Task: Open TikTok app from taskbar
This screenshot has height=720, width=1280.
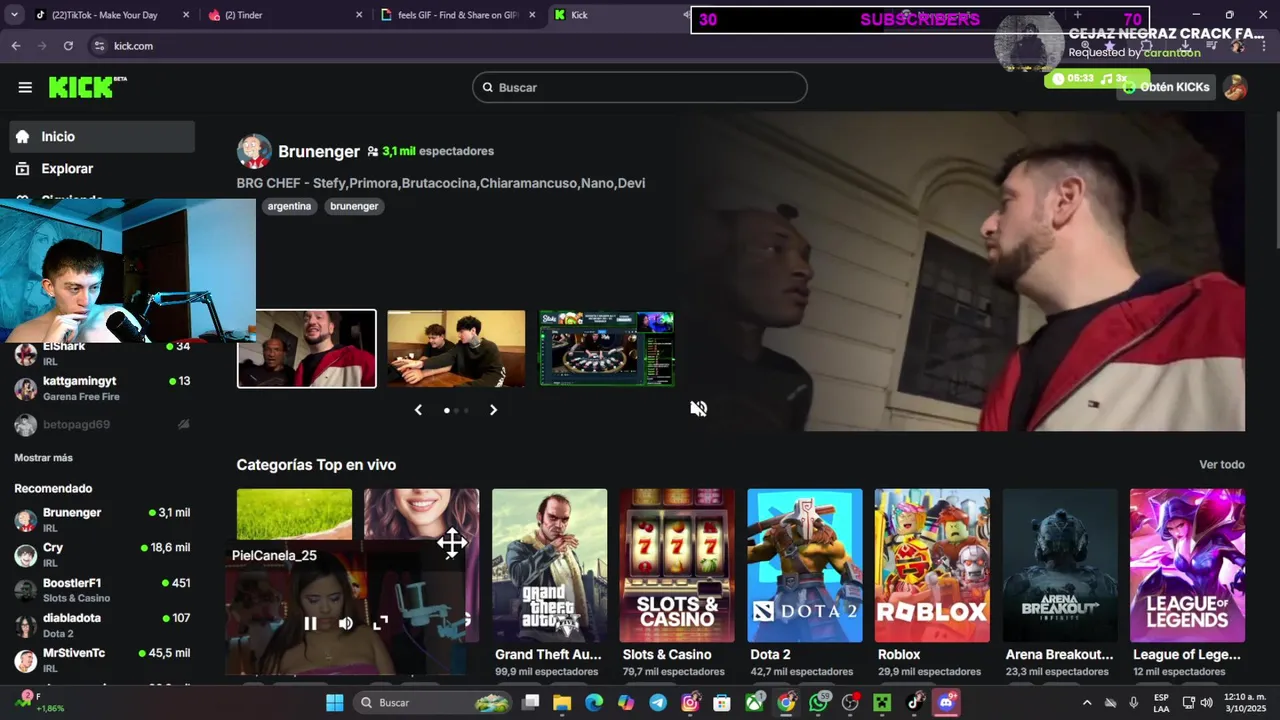Action: 915,703
